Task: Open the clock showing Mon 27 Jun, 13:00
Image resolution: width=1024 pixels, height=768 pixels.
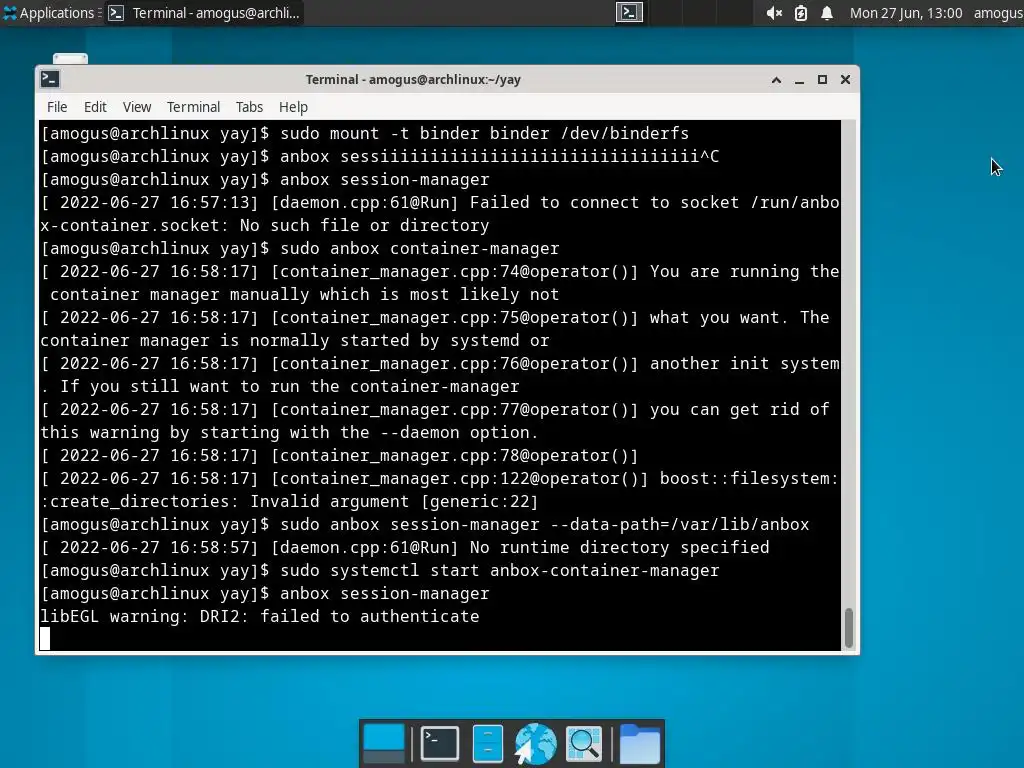Action: (906, 13)
